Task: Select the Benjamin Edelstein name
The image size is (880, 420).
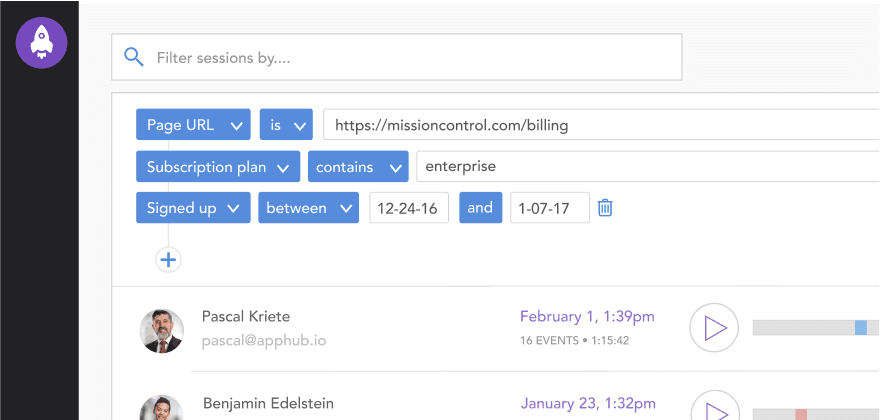Action: click(268, 403)
